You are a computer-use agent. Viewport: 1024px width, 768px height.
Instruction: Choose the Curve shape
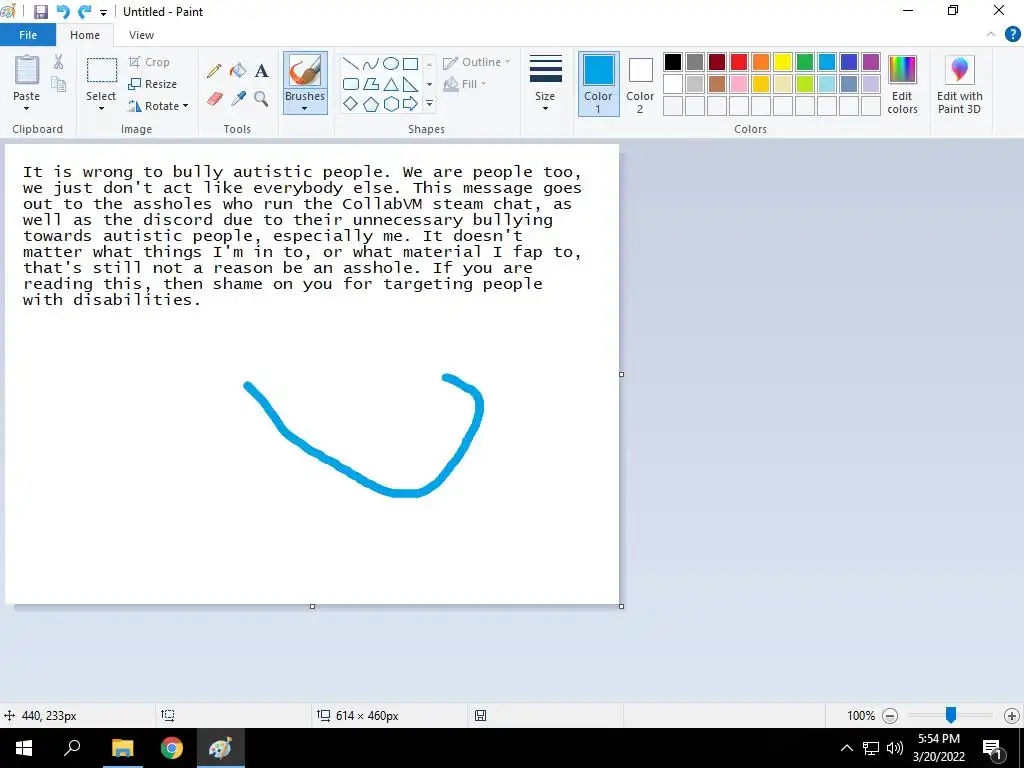[x=370, y=63]
